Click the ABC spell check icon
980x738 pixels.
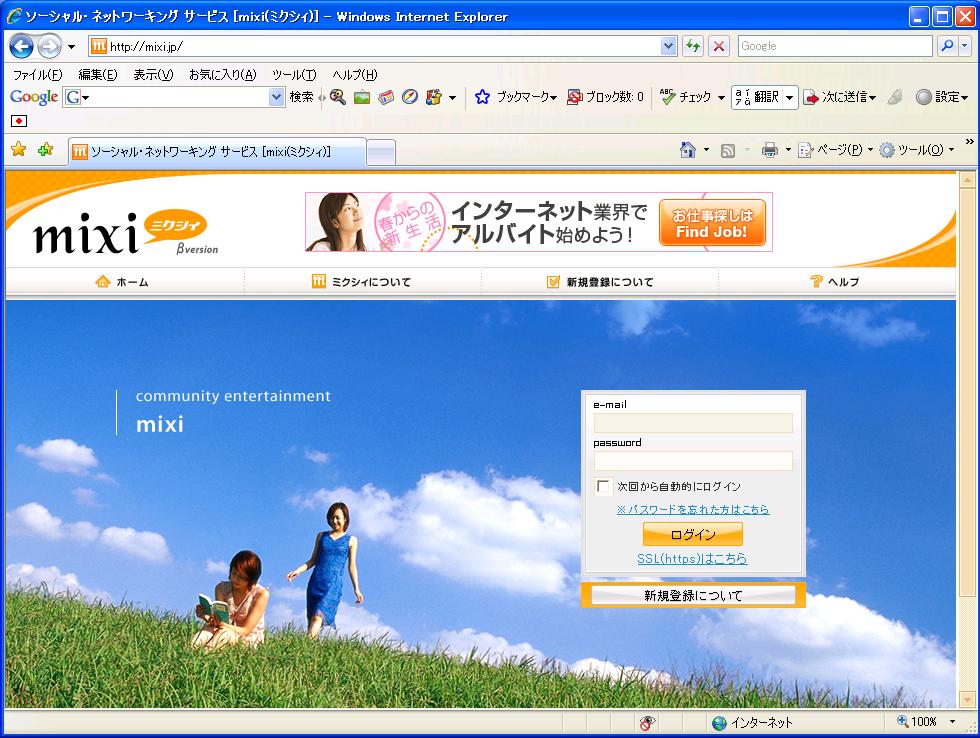click(x=668, y=96)
